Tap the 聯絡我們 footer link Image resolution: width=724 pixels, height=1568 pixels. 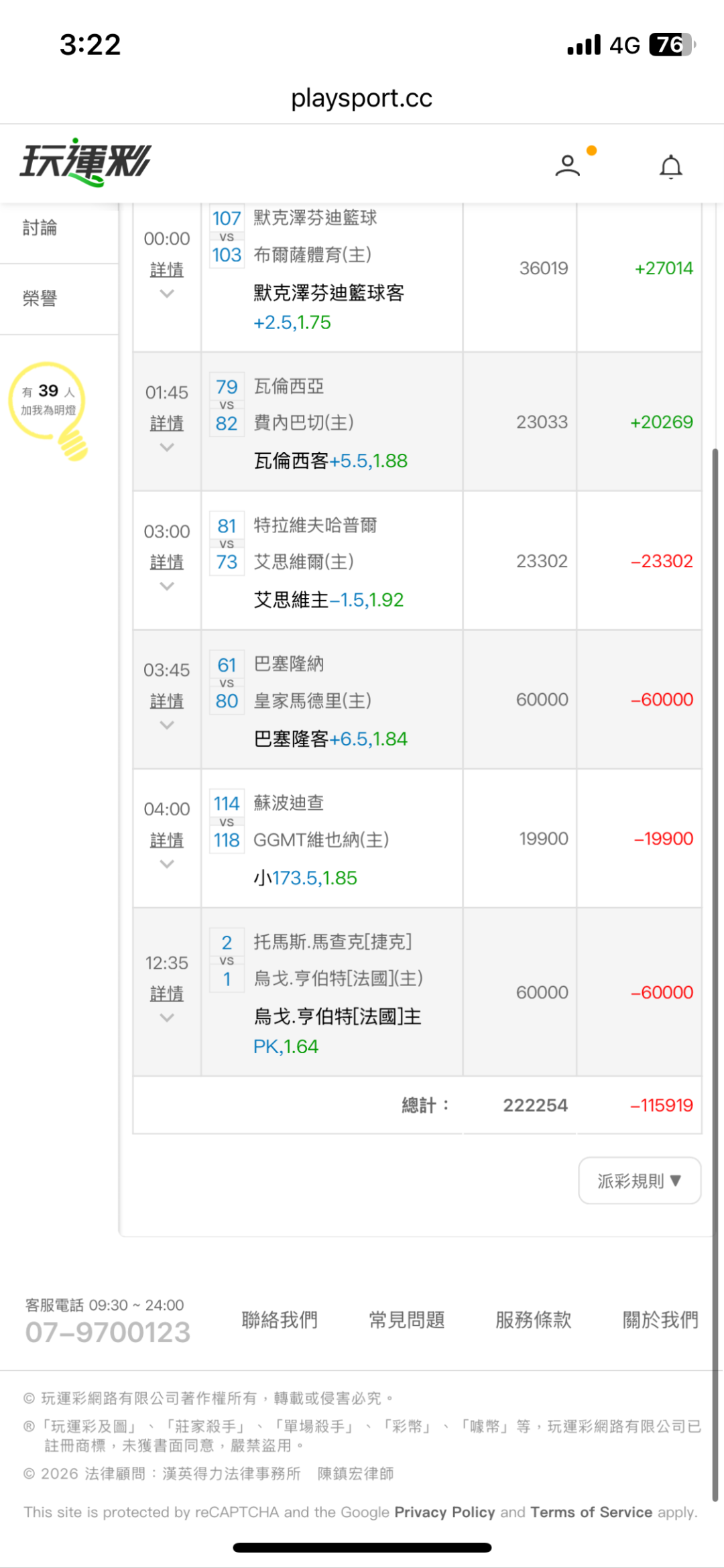pyautogui.click(x=280, y=1320)
